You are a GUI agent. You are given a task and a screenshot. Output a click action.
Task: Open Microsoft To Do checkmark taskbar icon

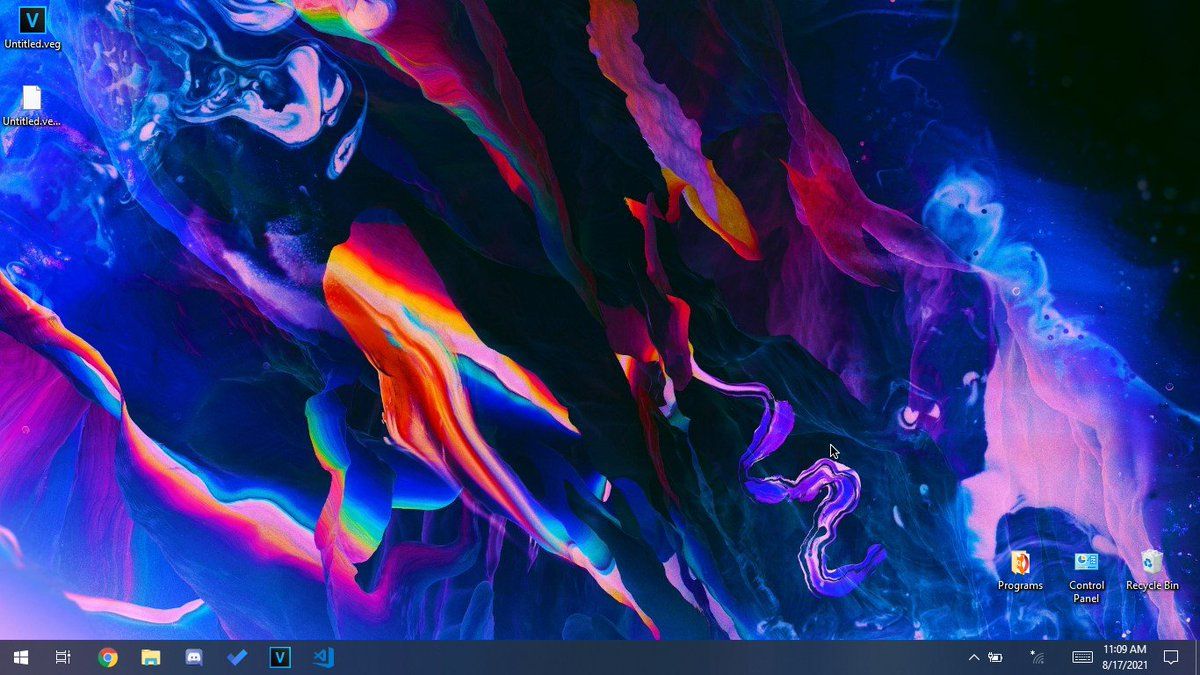click(x=237, y=657)
